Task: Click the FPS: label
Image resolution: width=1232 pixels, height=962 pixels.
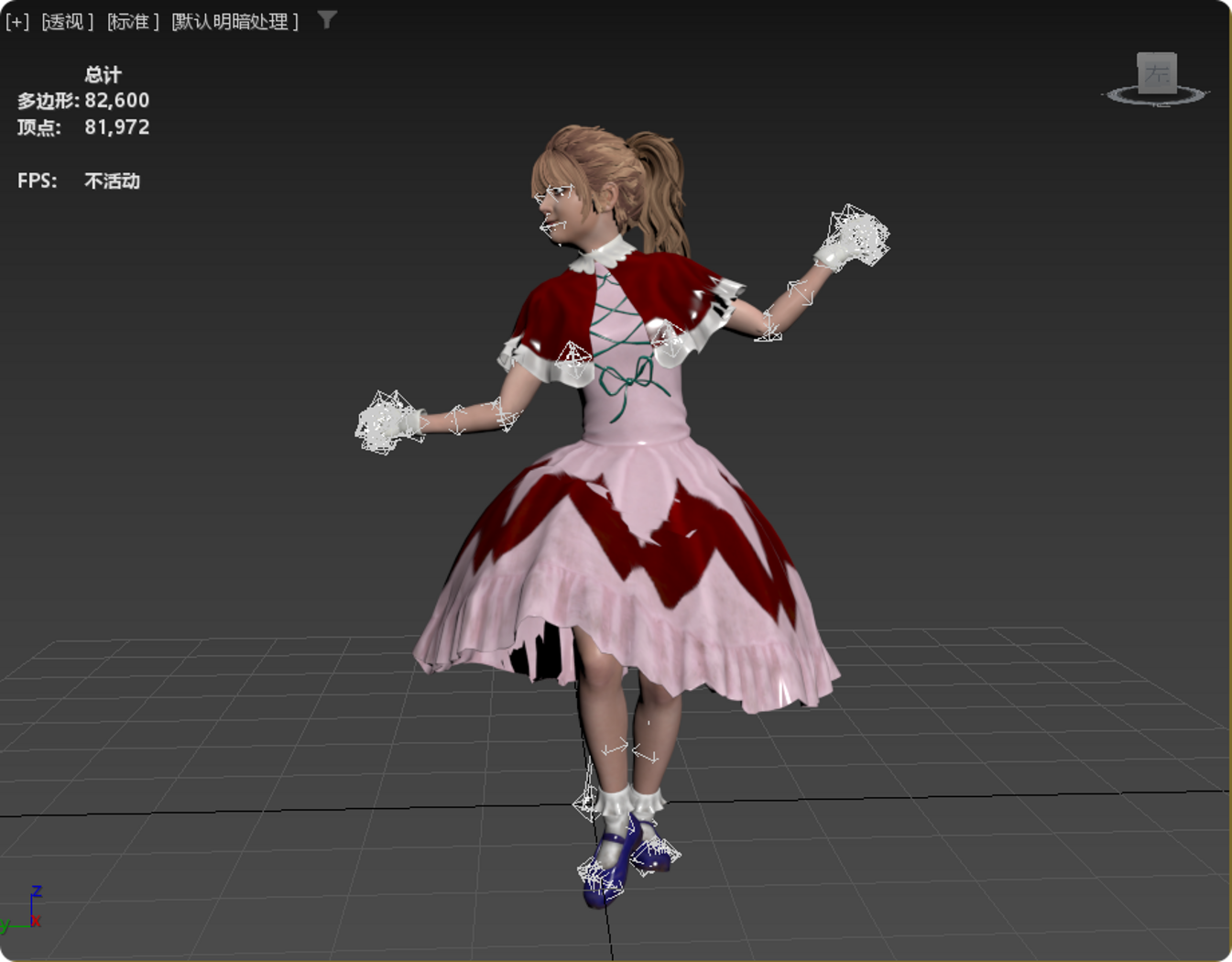Action: [x=37, y=180]
